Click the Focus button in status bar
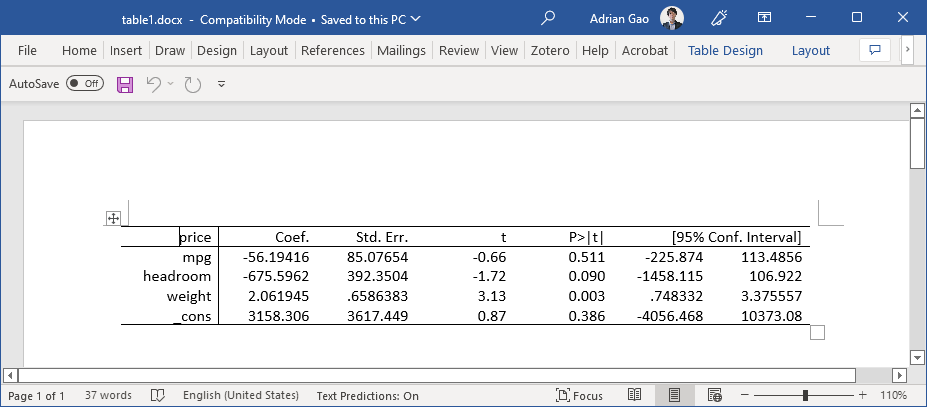The image size is (927, 407). 579,396
